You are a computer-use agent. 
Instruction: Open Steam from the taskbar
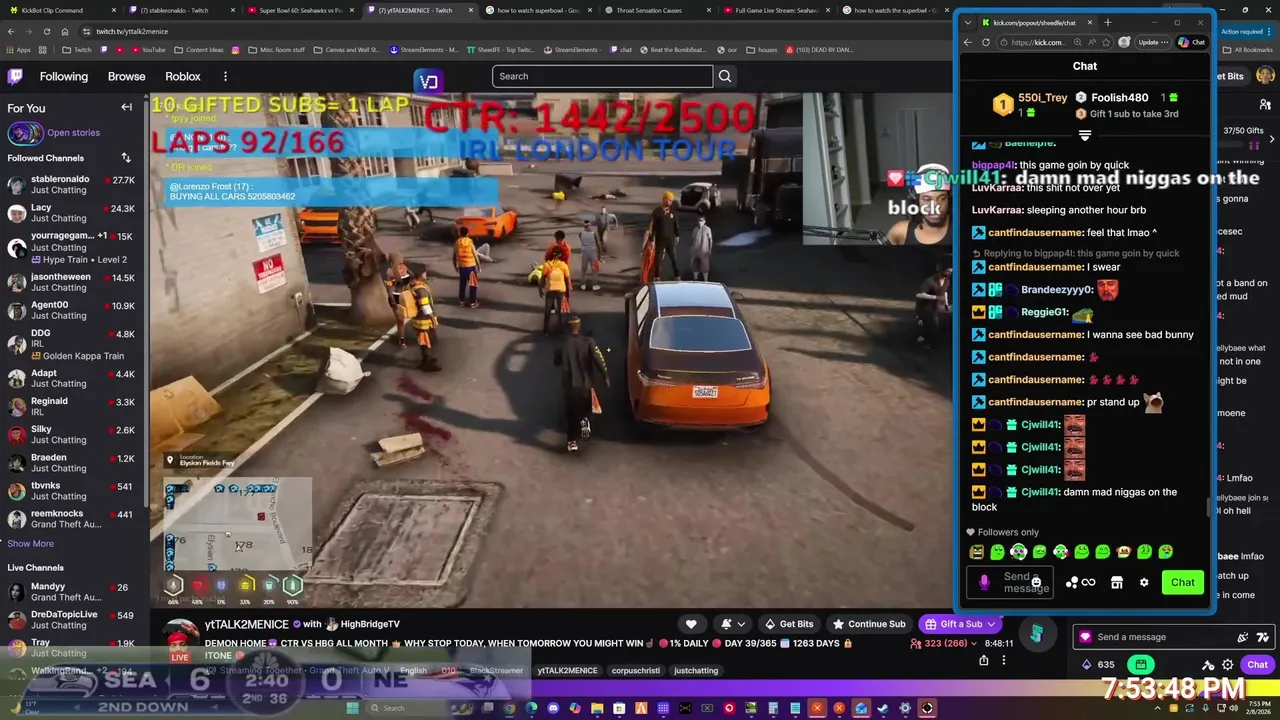point(883,708)
